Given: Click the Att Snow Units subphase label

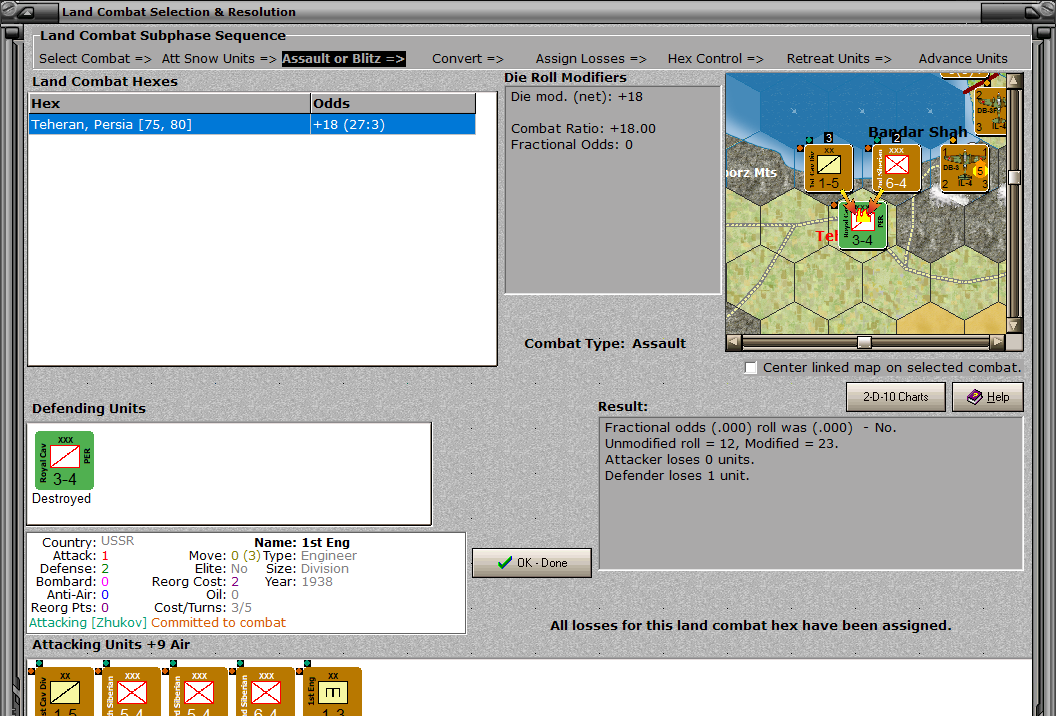Looking at the screenshot, I should (x=219, y=59).
